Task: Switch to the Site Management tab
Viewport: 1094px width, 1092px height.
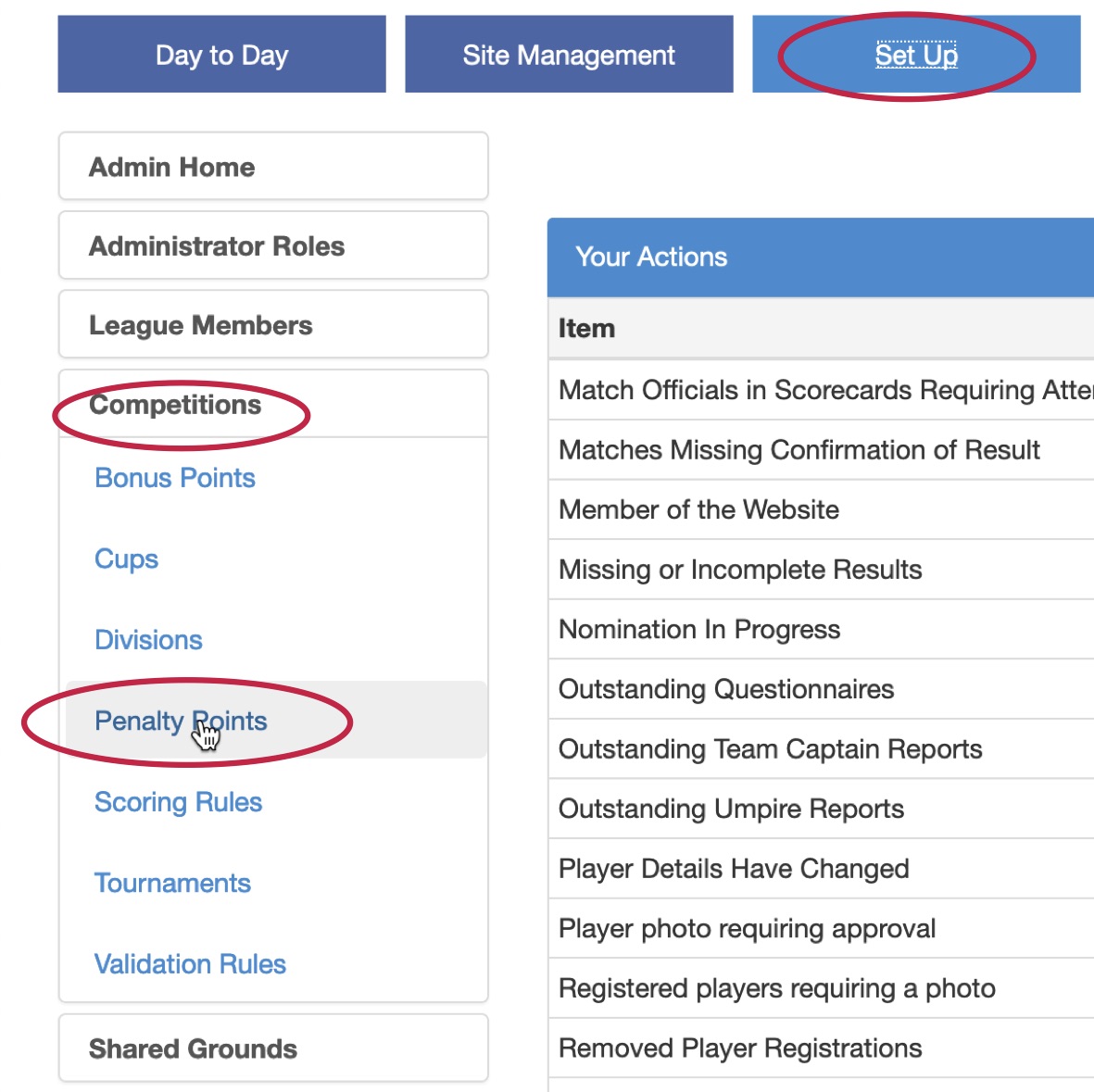Action: [569, 55]
